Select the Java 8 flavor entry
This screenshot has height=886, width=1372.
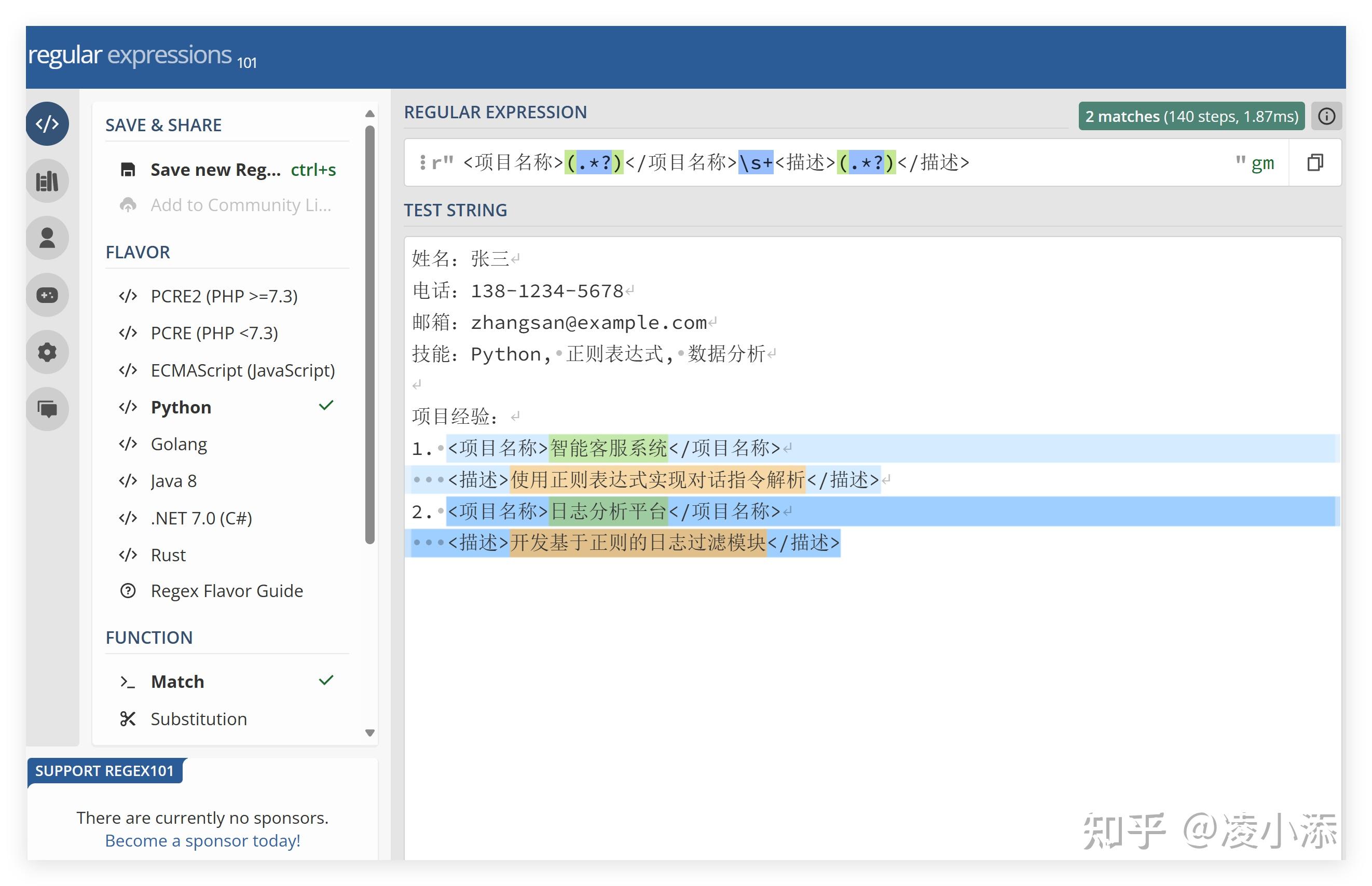pos(173,480)
